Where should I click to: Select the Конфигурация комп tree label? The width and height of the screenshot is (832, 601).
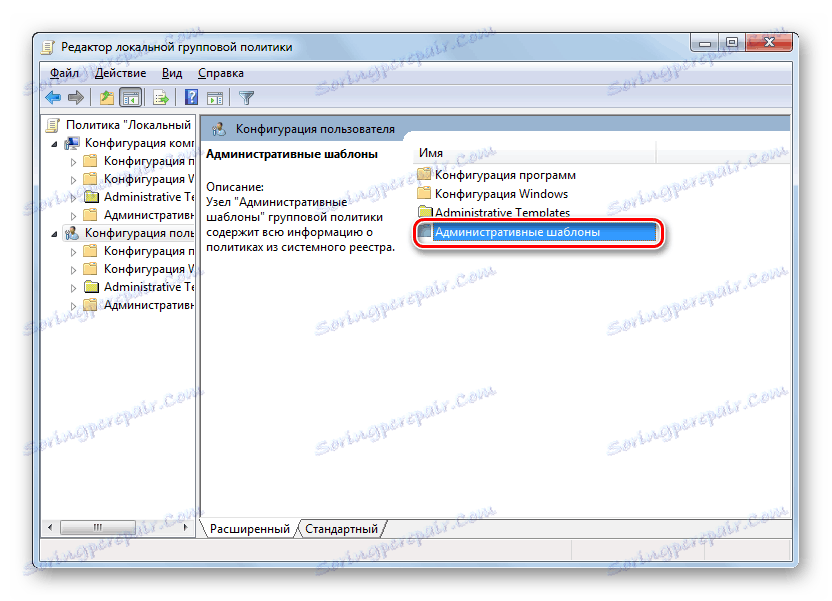click(140, 143)
